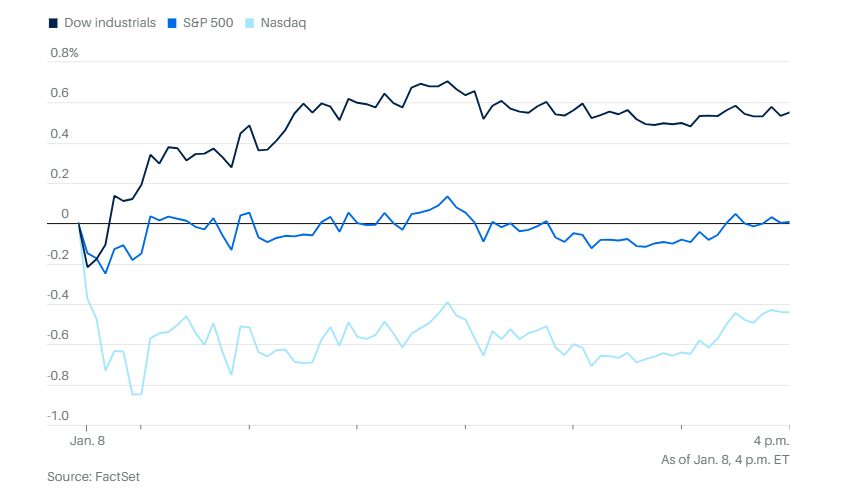
Task: Click the -0.8 y-axis label
Action: 57,376
